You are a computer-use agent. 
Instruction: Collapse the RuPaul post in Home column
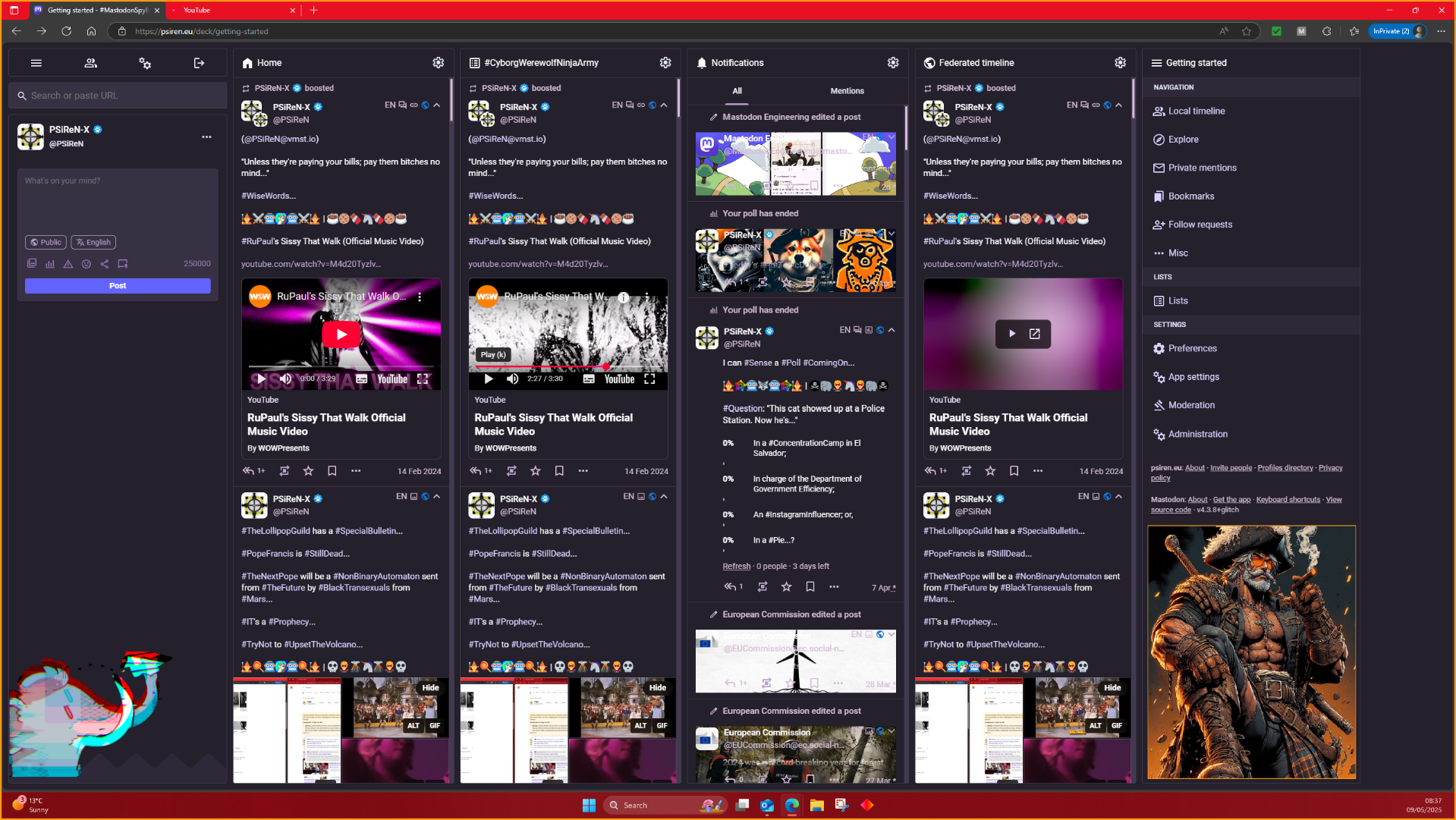[437, 105]
